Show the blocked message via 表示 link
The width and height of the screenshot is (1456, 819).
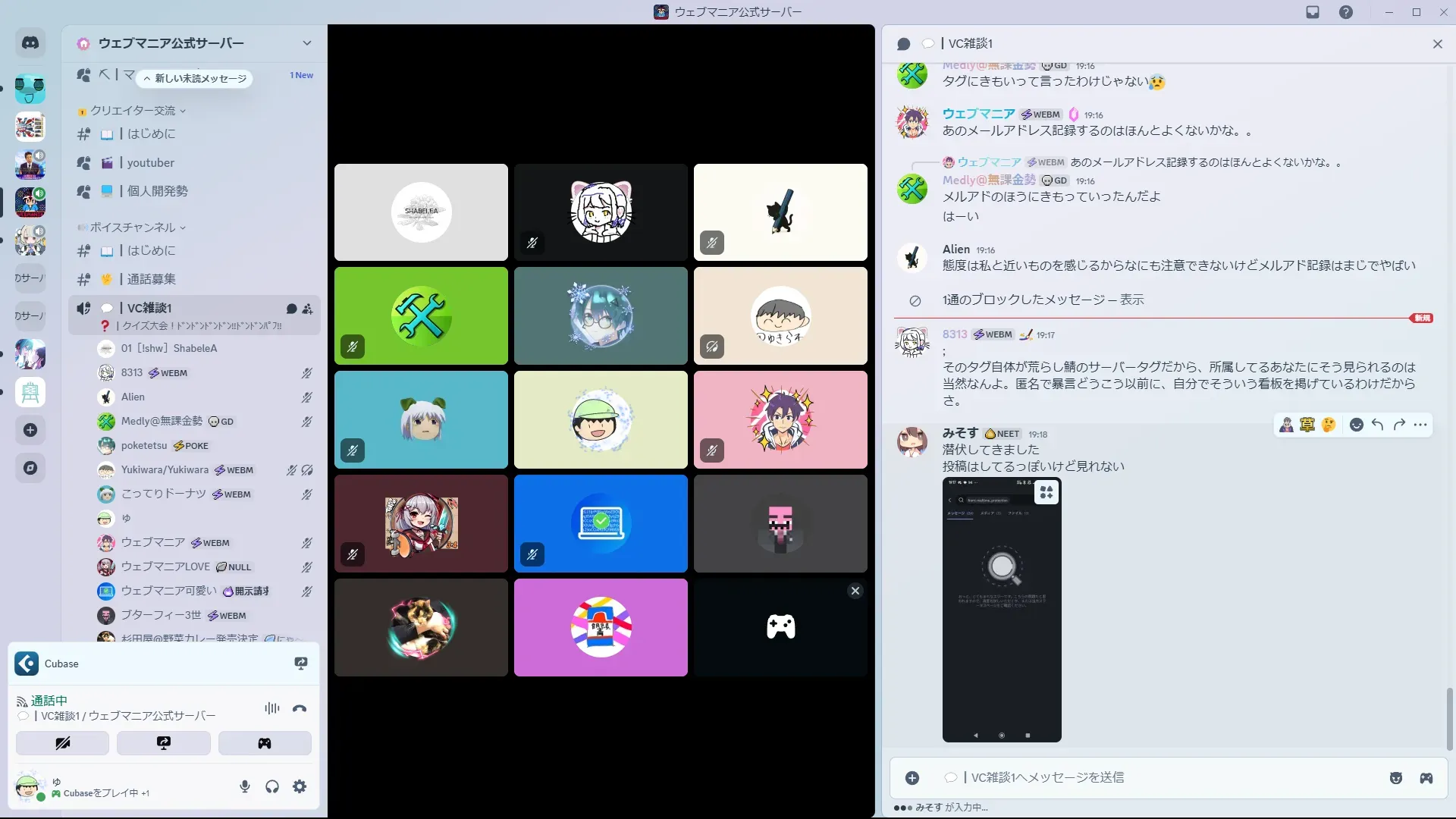click(1131, 300)
